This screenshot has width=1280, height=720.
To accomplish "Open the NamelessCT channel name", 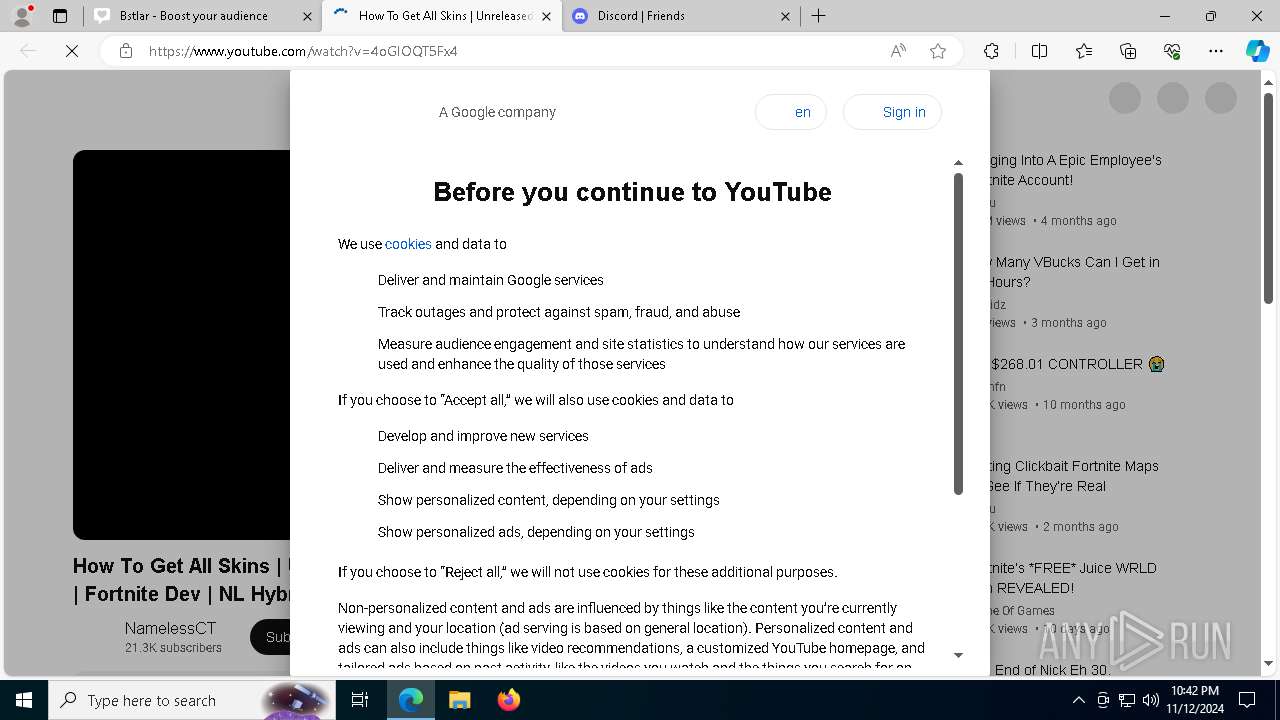I will 170,628.
